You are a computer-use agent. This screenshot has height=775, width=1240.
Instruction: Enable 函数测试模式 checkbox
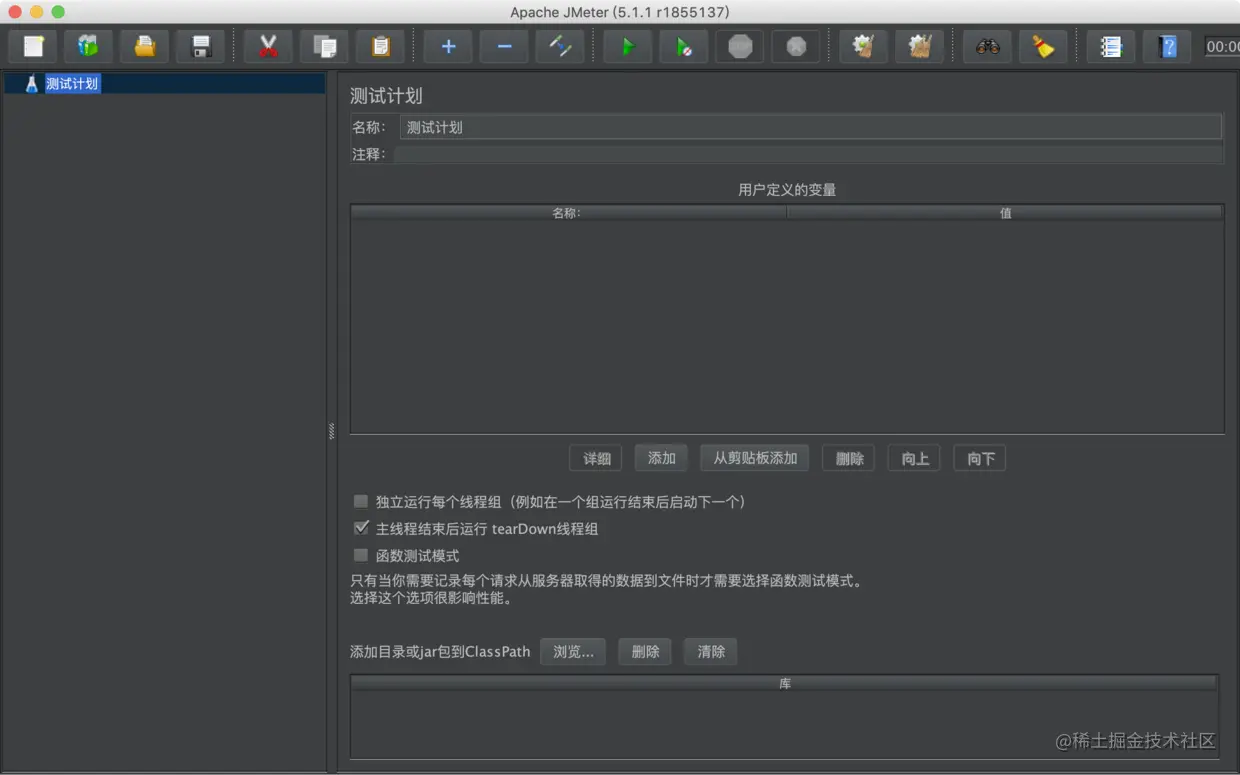(x=361, y=555)
